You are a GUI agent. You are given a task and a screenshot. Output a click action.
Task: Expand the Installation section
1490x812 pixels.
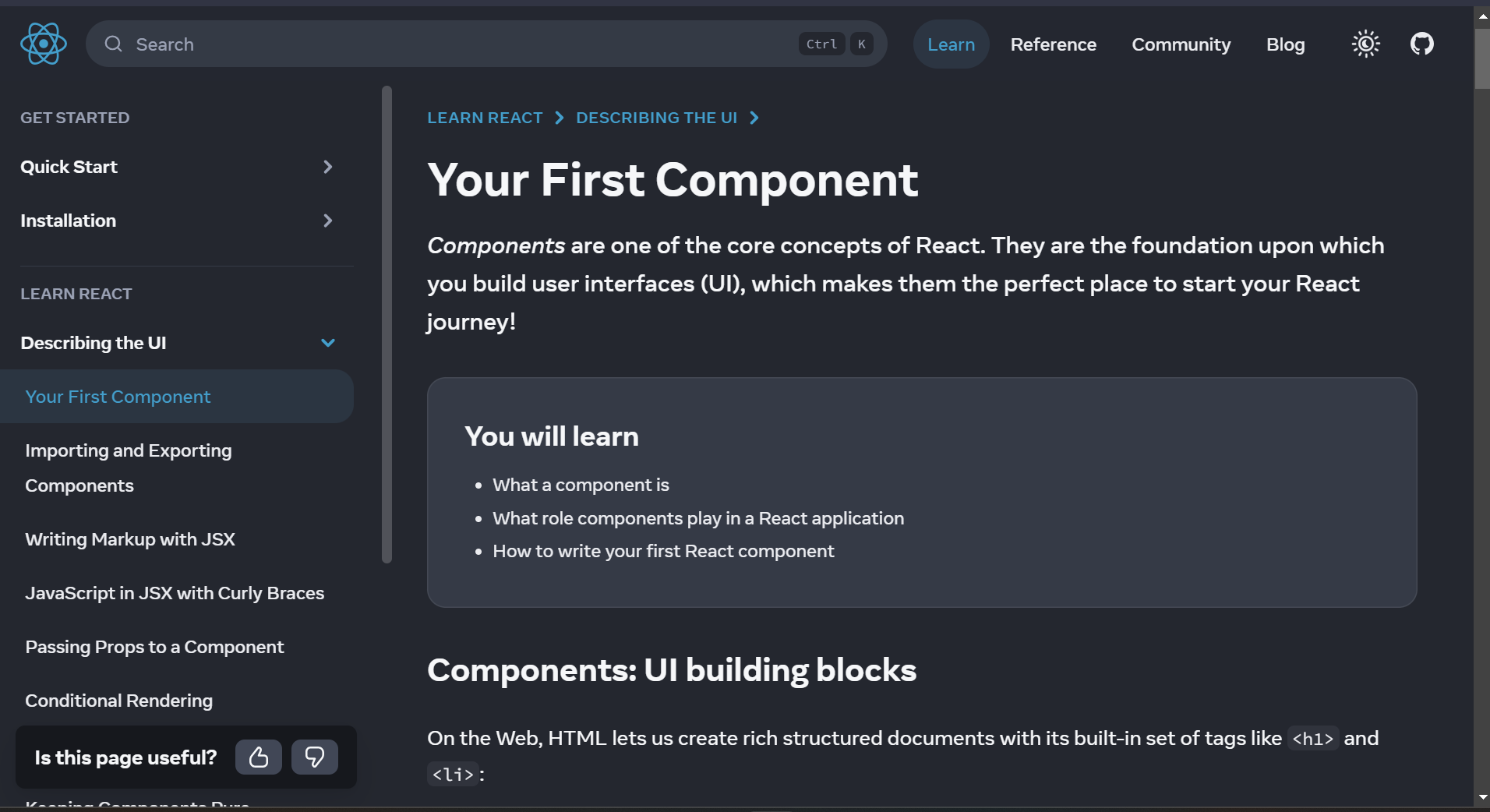pos(327,221)
